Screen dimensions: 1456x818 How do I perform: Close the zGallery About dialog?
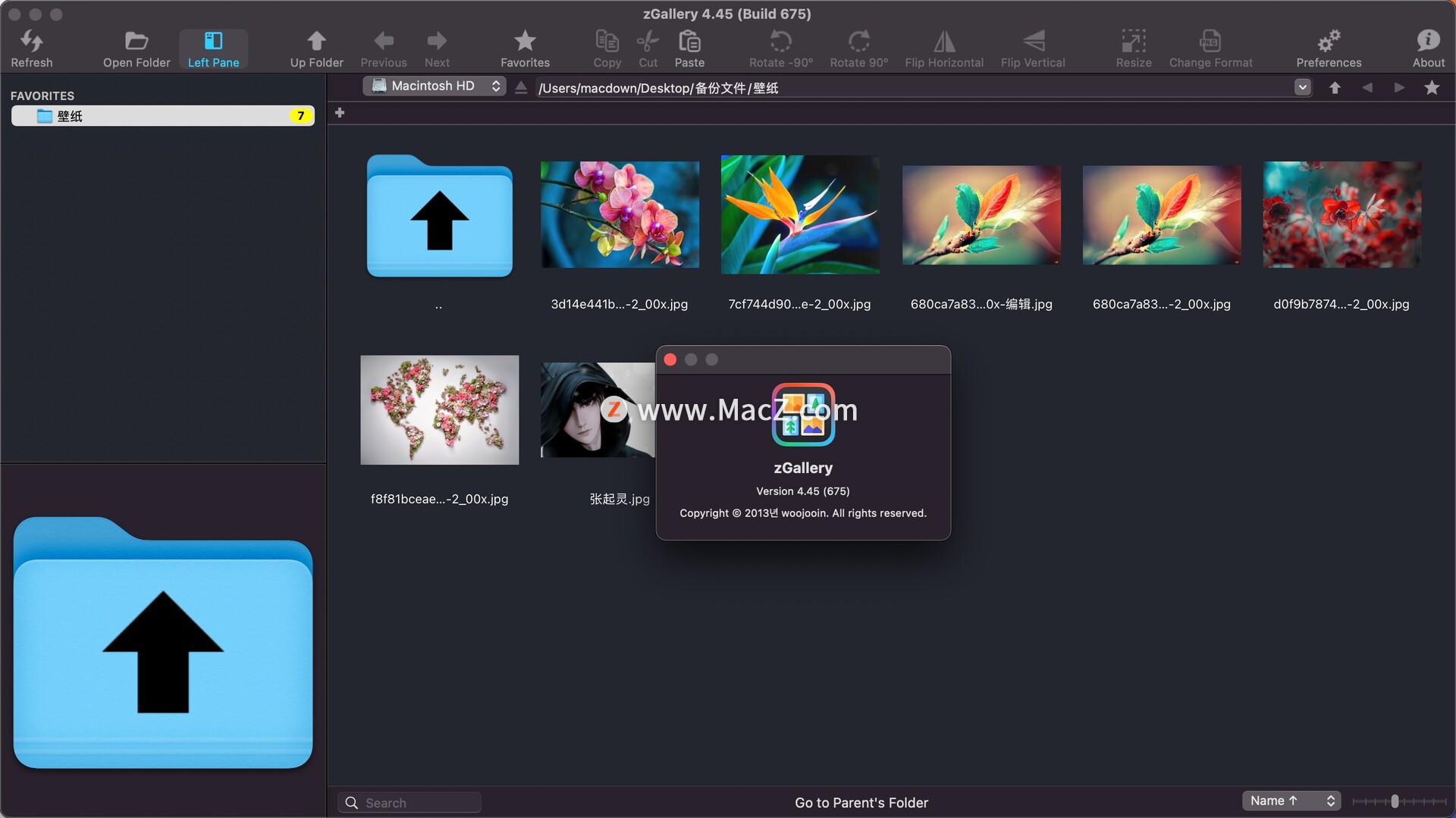(670, 359)
